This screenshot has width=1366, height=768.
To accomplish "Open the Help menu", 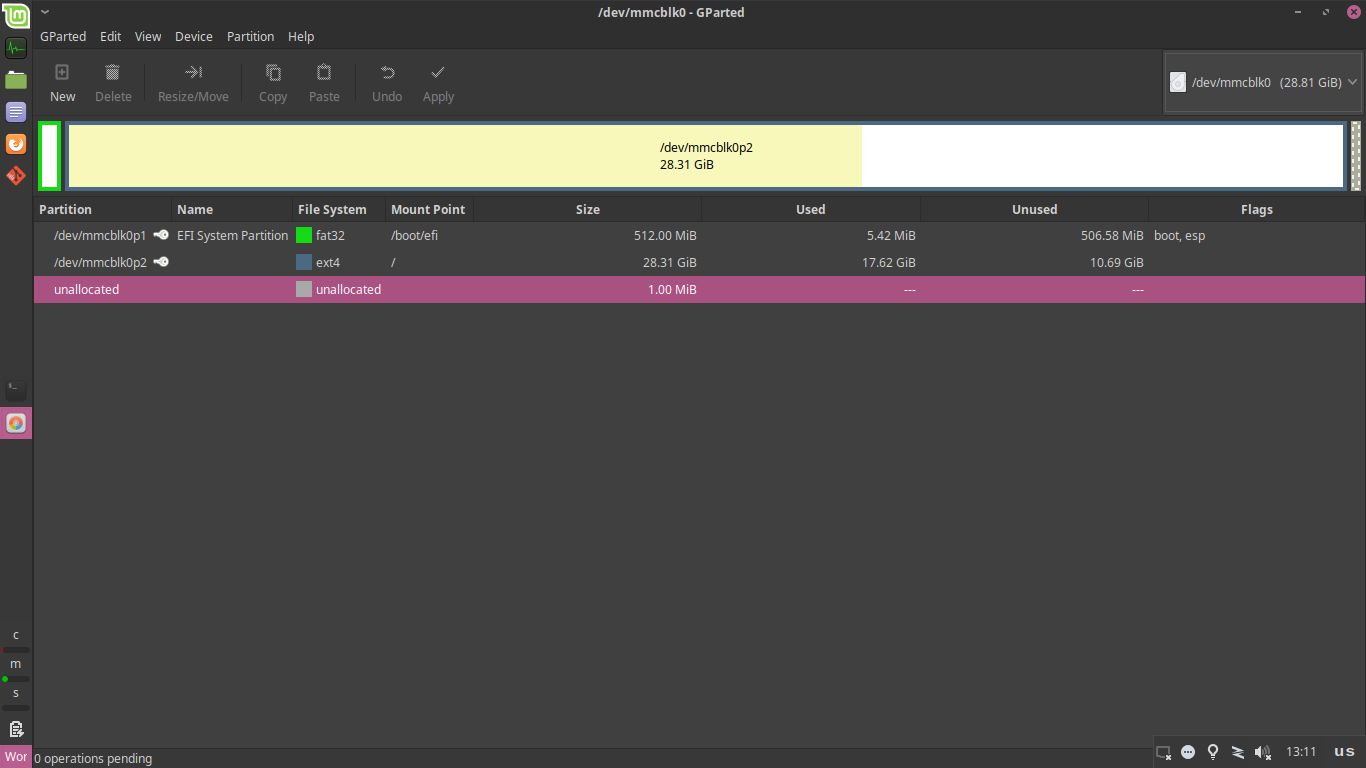I will click(301, 36).
